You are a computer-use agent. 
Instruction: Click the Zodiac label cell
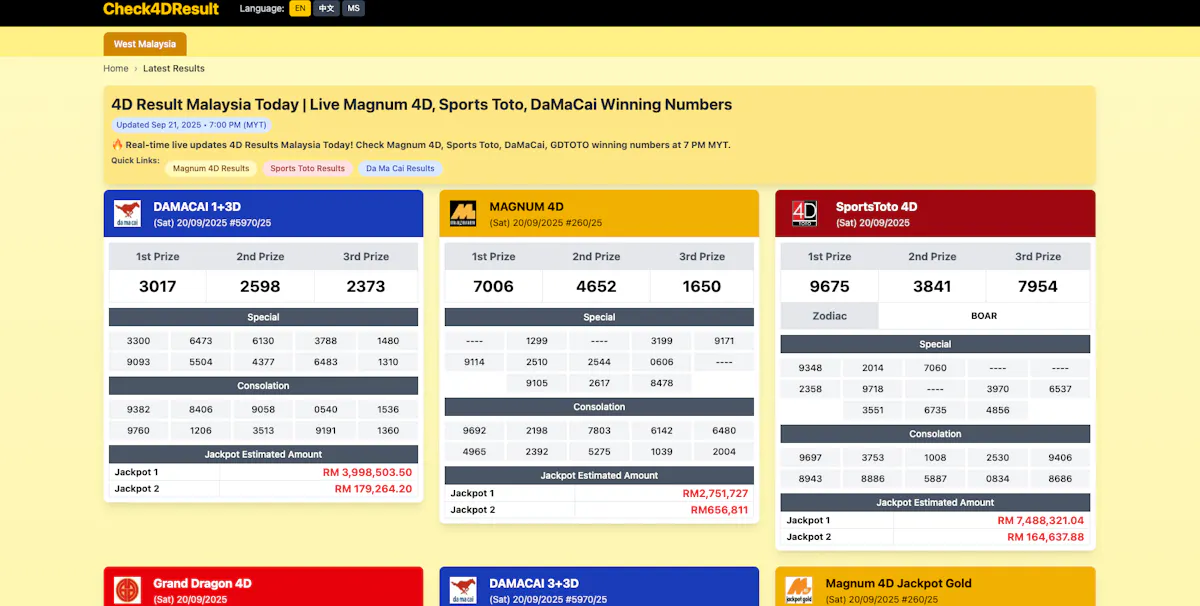pos(829,316)
